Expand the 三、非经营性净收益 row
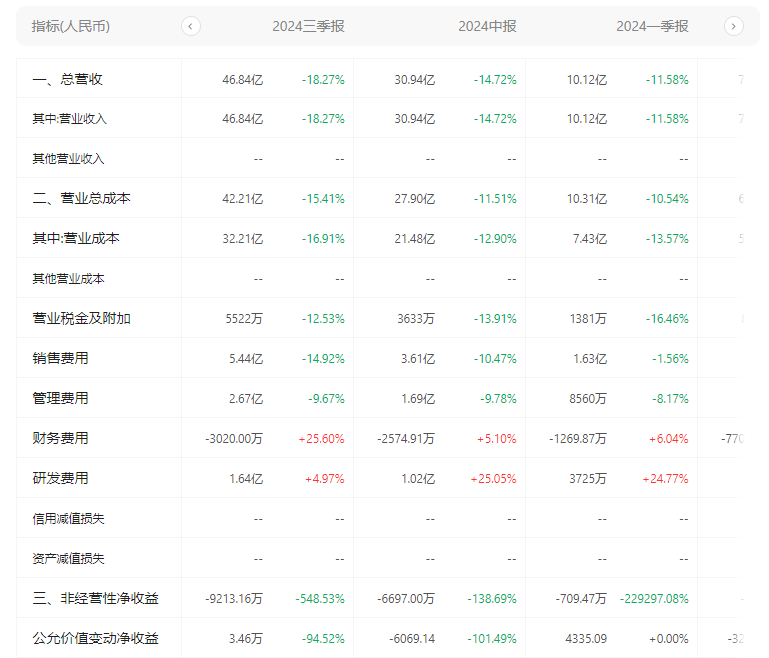Screen dimensions: 769x658 (x=95, y=599)
